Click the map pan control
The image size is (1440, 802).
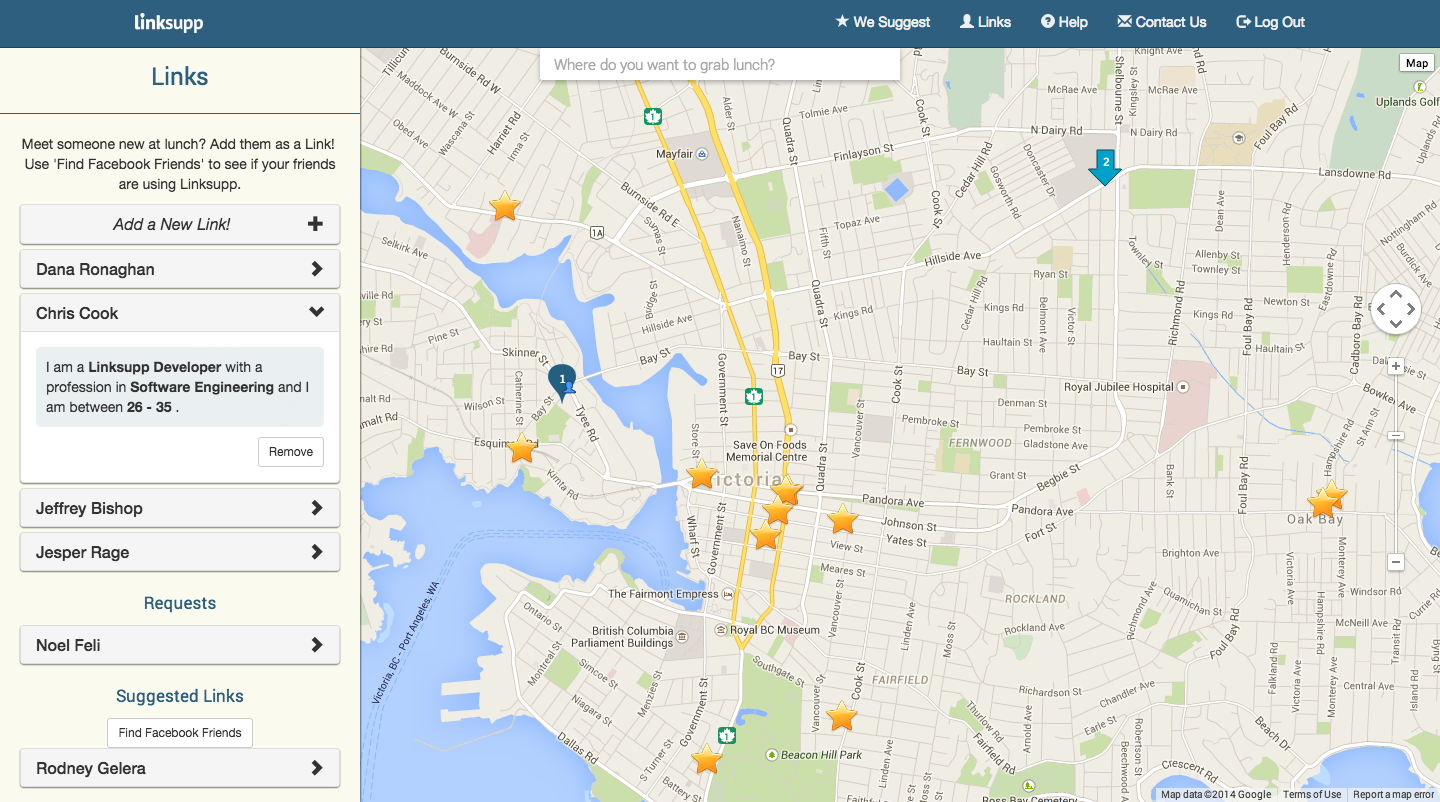(x=1396, y=309)
